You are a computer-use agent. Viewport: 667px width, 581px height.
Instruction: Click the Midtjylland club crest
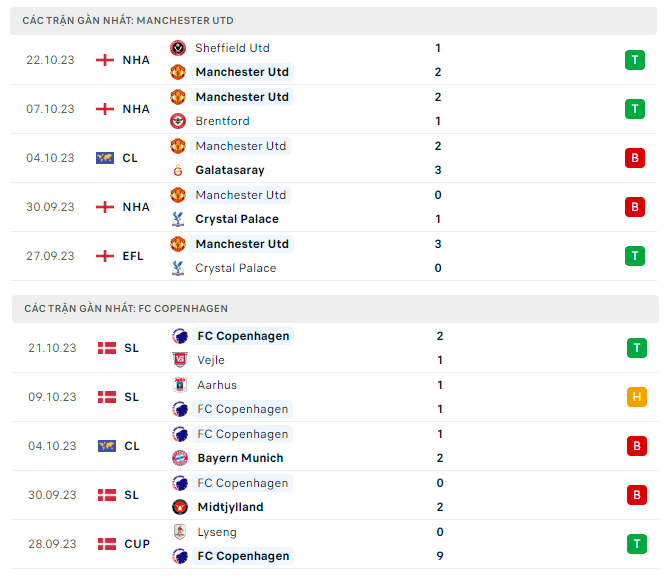[179, 507]
